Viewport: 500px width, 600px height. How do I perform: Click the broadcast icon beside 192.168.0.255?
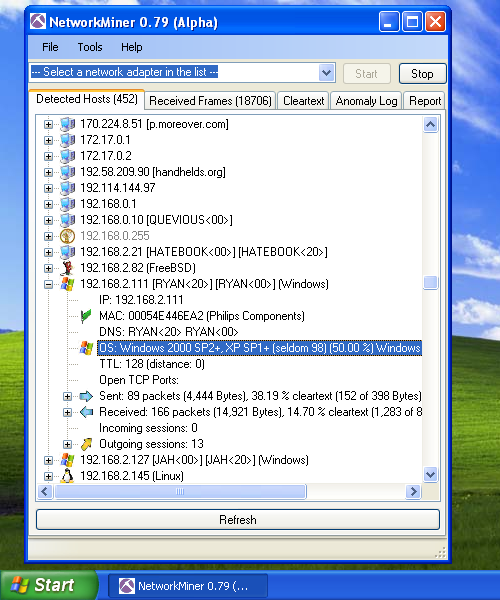(67, 236)
